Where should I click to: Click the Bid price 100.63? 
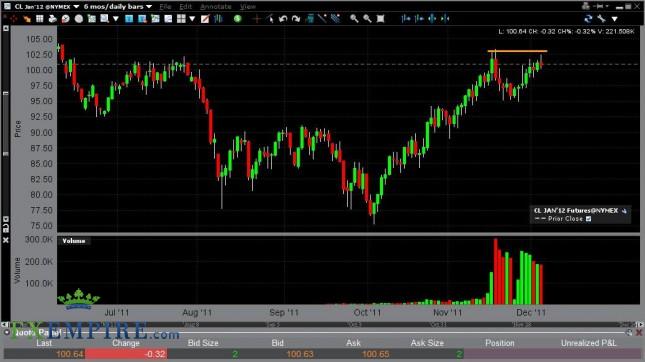[x=300, y=354]
